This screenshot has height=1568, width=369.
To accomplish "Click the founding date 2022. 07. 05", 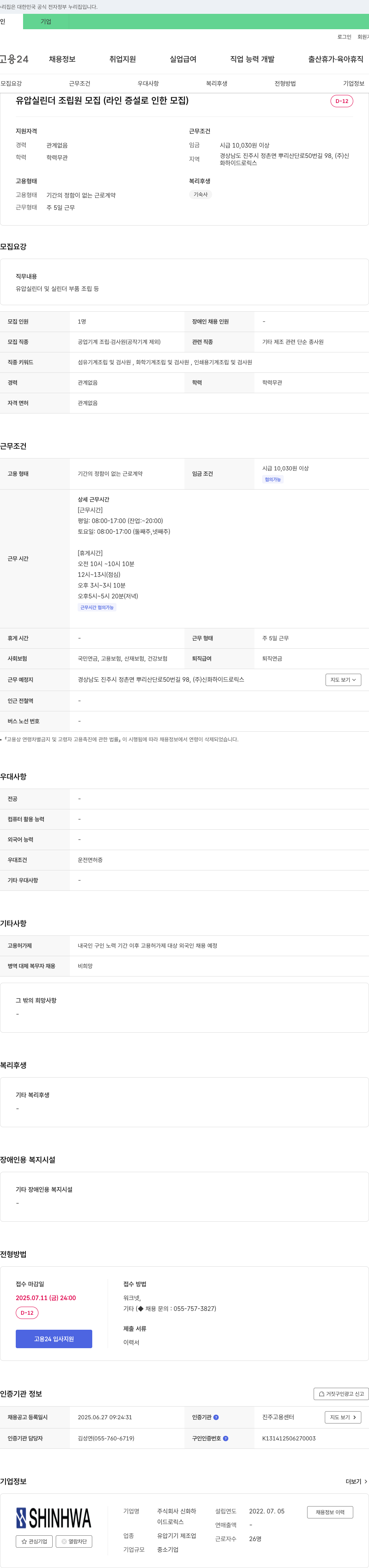I will point(267,1512).
